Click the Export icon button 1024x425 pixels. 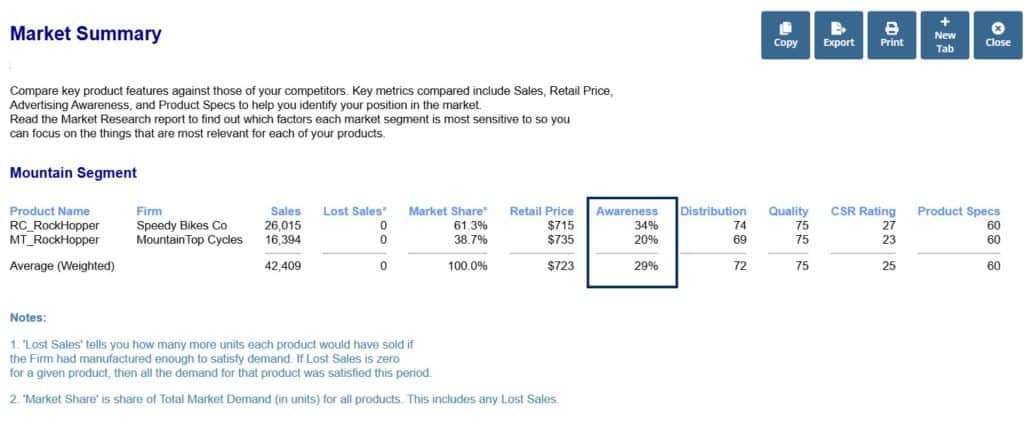[x=838, y=36]
